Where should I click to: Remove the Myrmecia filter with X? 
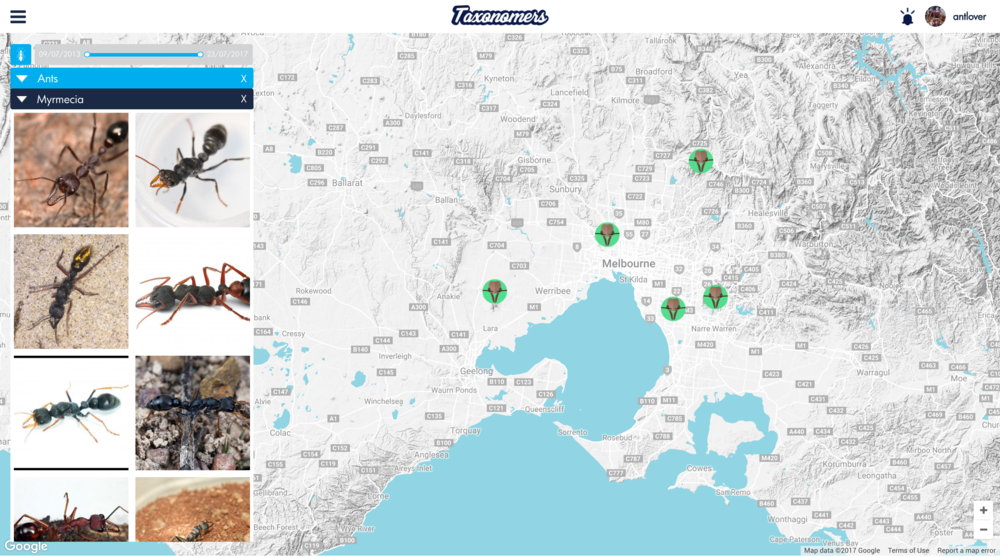[x=243, y=100]
